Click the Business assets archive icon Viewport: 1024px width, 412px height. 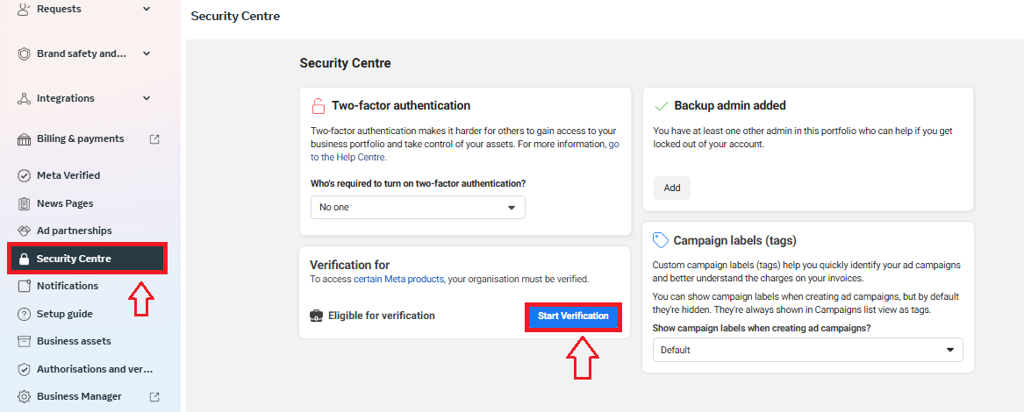[24, 341]
